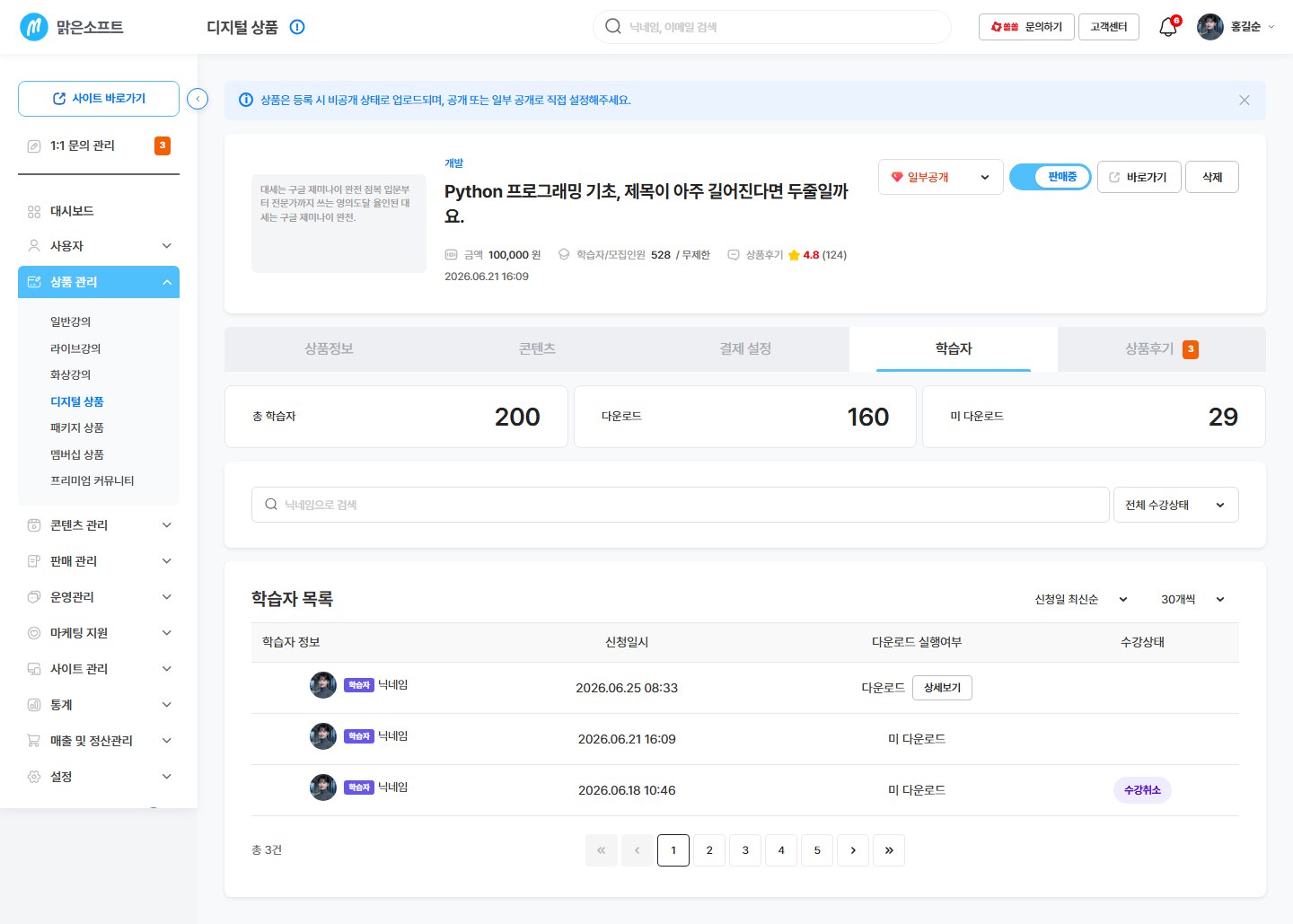Open the notification bell icon

click(x=1168, y=27)
